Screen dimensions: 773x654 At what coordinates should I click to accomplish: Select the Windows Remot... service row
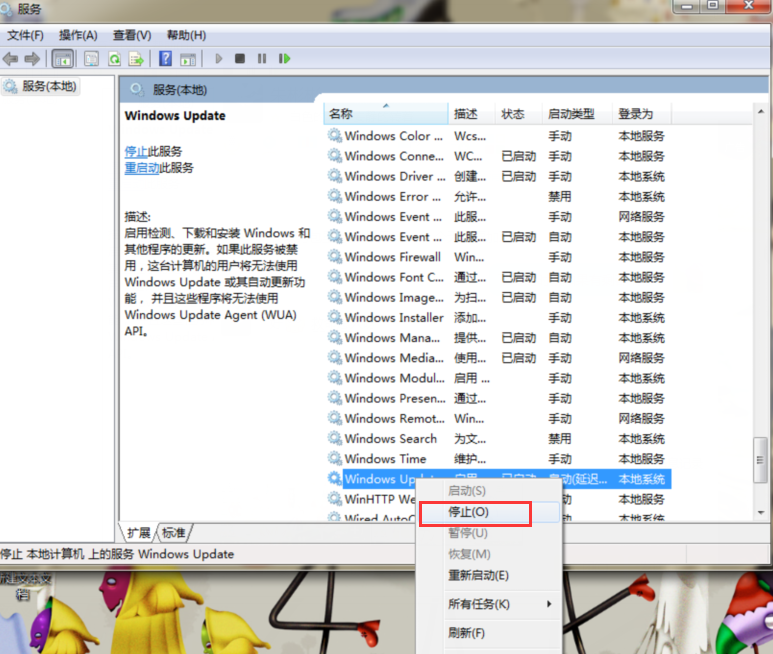pyautogui.click(x=497, y=418)
